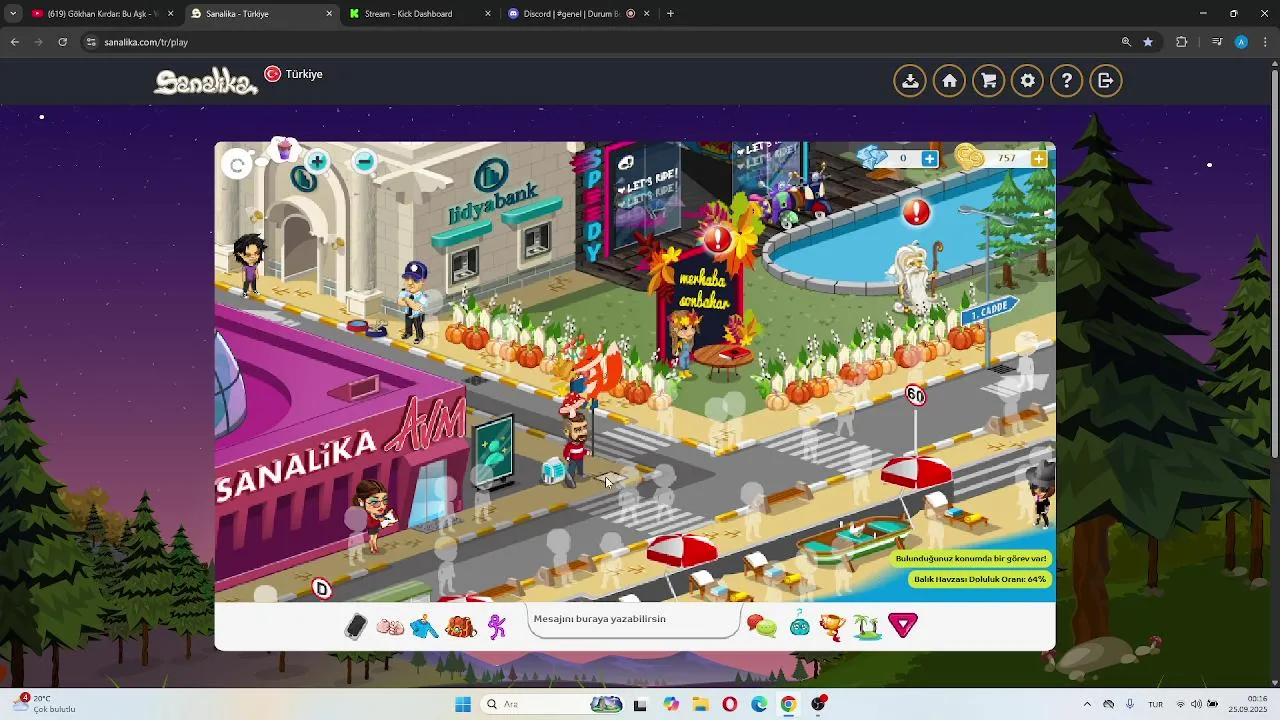This screenshot has height=720, width=1280.
Task: Open the purple dancing figure actions icon
Action: 497,627
